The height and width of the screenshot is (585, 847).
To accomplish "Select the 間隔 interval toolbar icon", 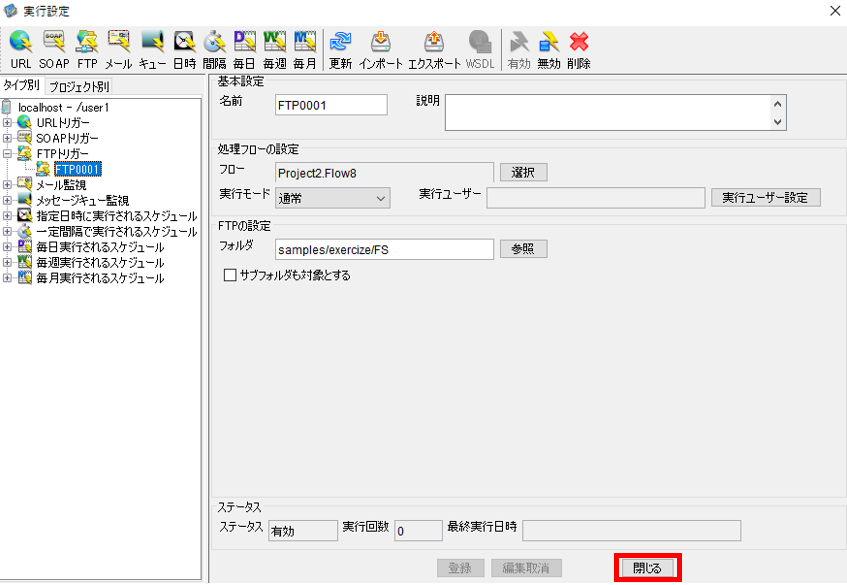I will pyautogui.click(x=214, y=50).
